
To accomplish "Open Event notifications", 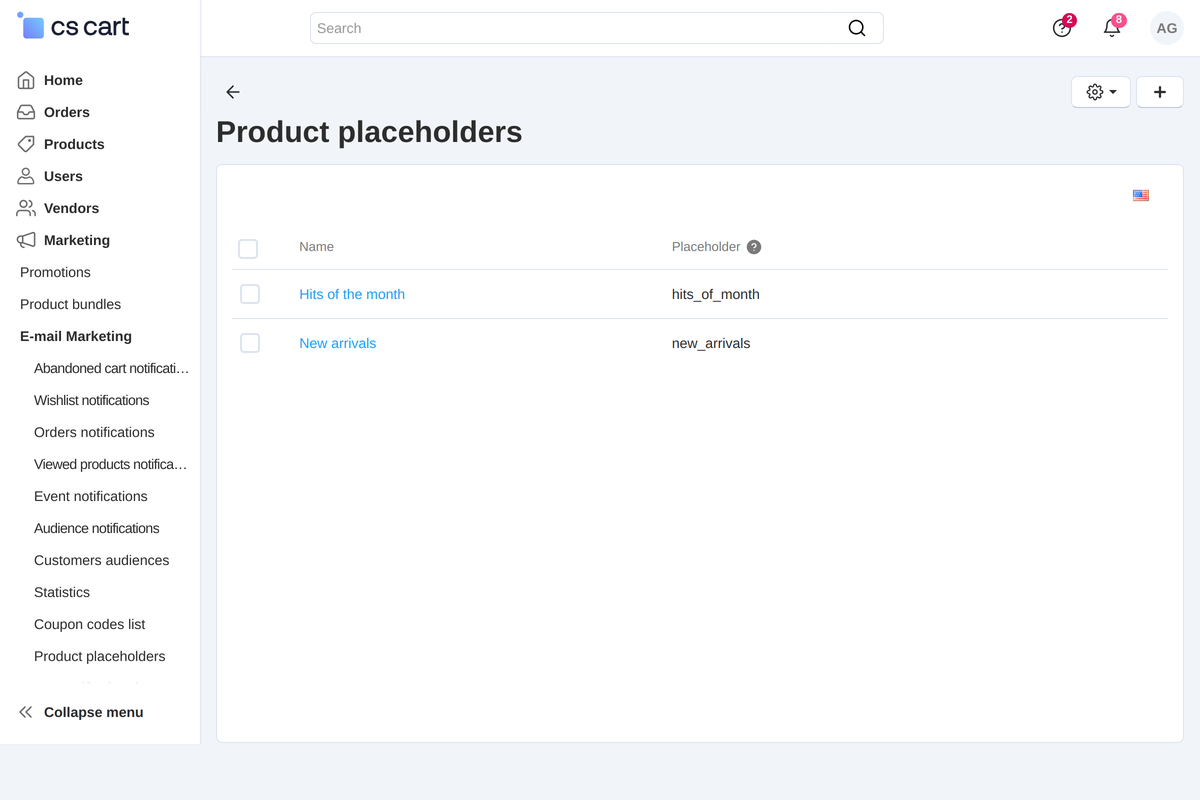I will 90,496.
